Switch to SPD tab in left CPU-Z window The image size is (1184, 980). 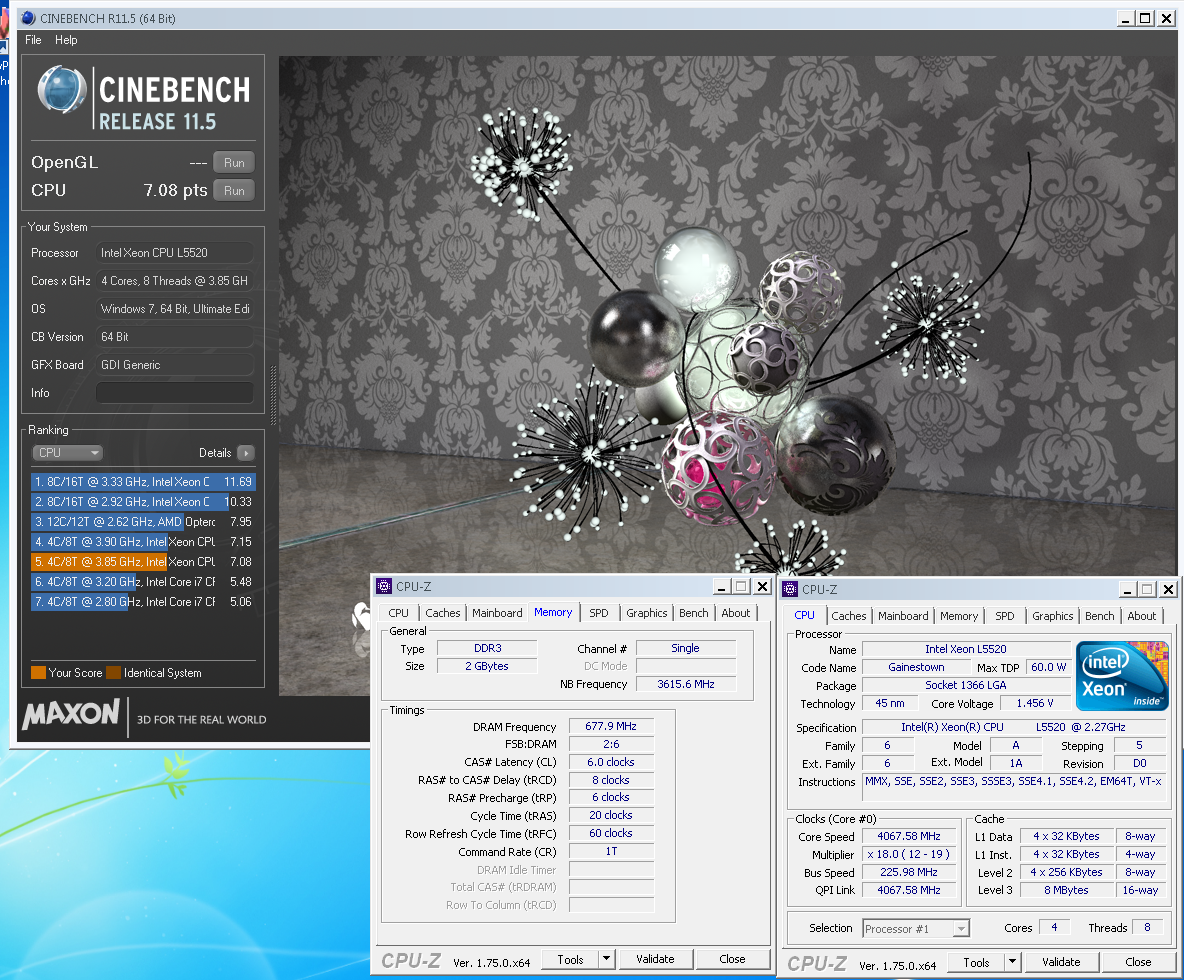pyautogui.click(x=599, y=613)
